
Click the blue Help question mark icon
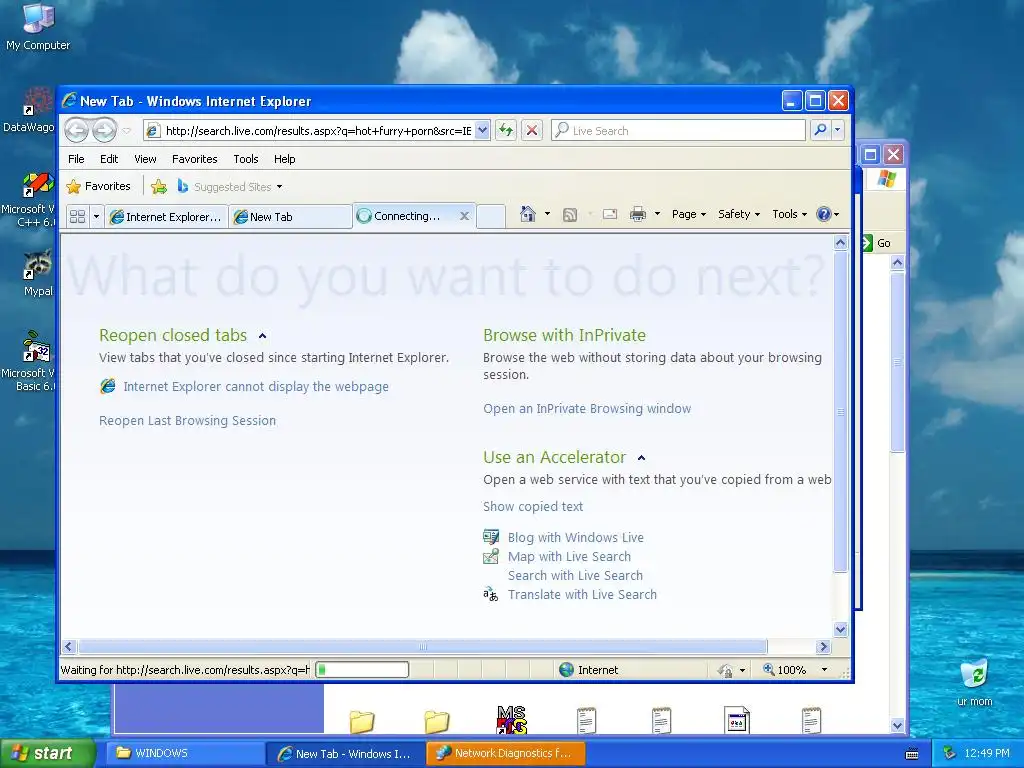824,214
